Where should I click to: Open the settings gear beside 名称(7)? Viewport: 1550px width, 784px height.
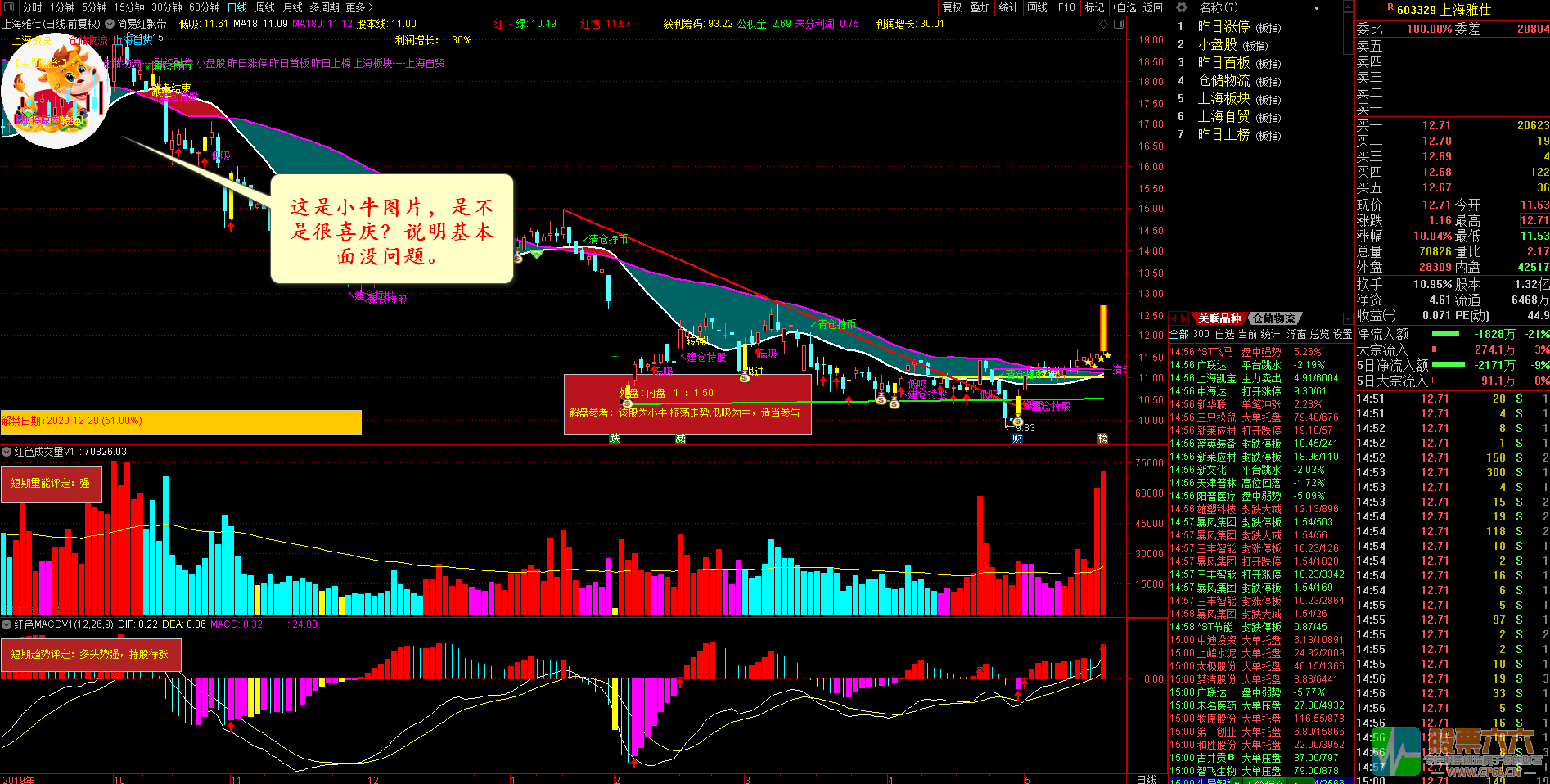pyautogui.click(x=1182, y=7)
